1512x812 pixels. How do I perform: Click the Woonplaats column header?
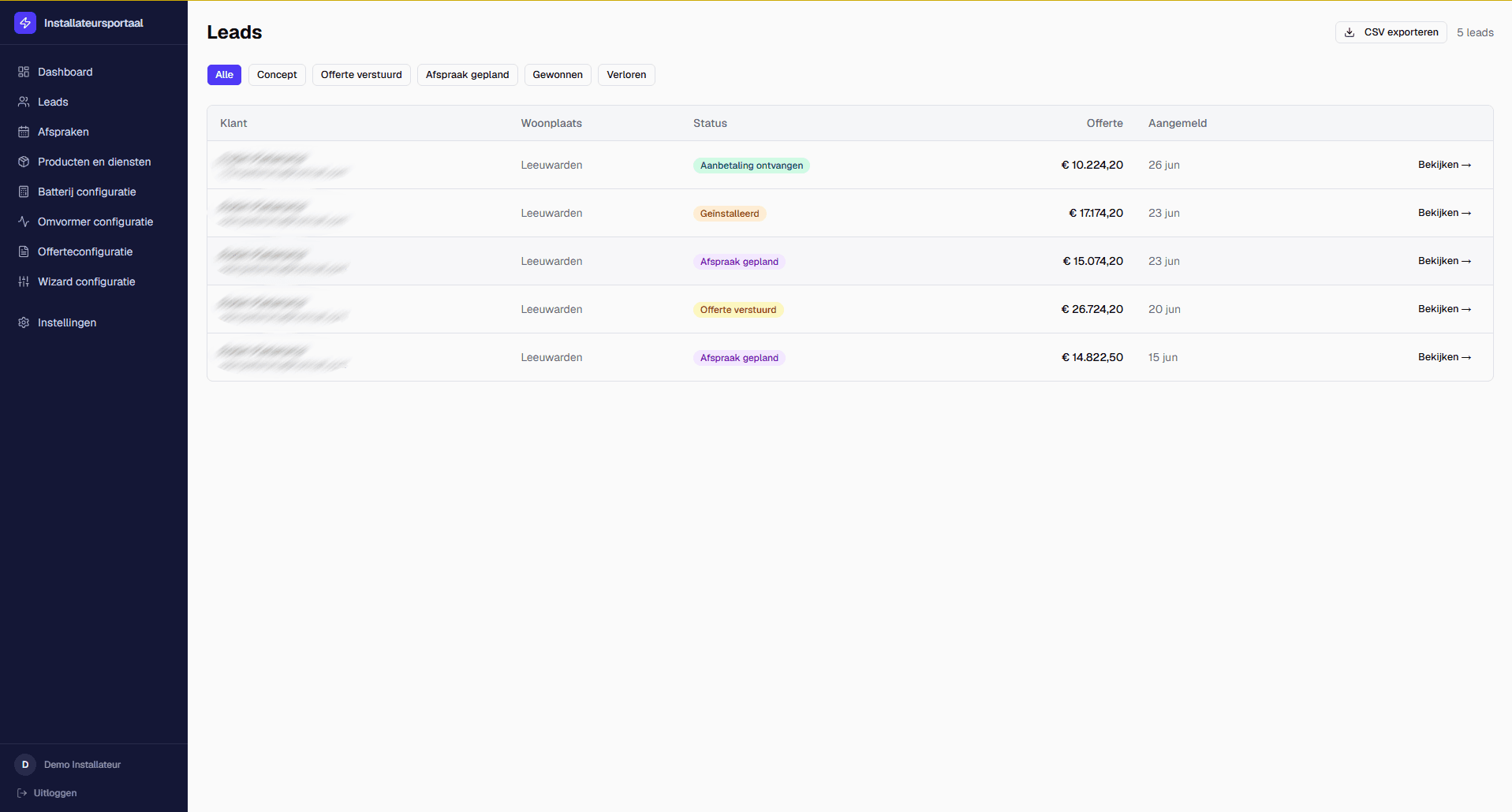point(551,123)
